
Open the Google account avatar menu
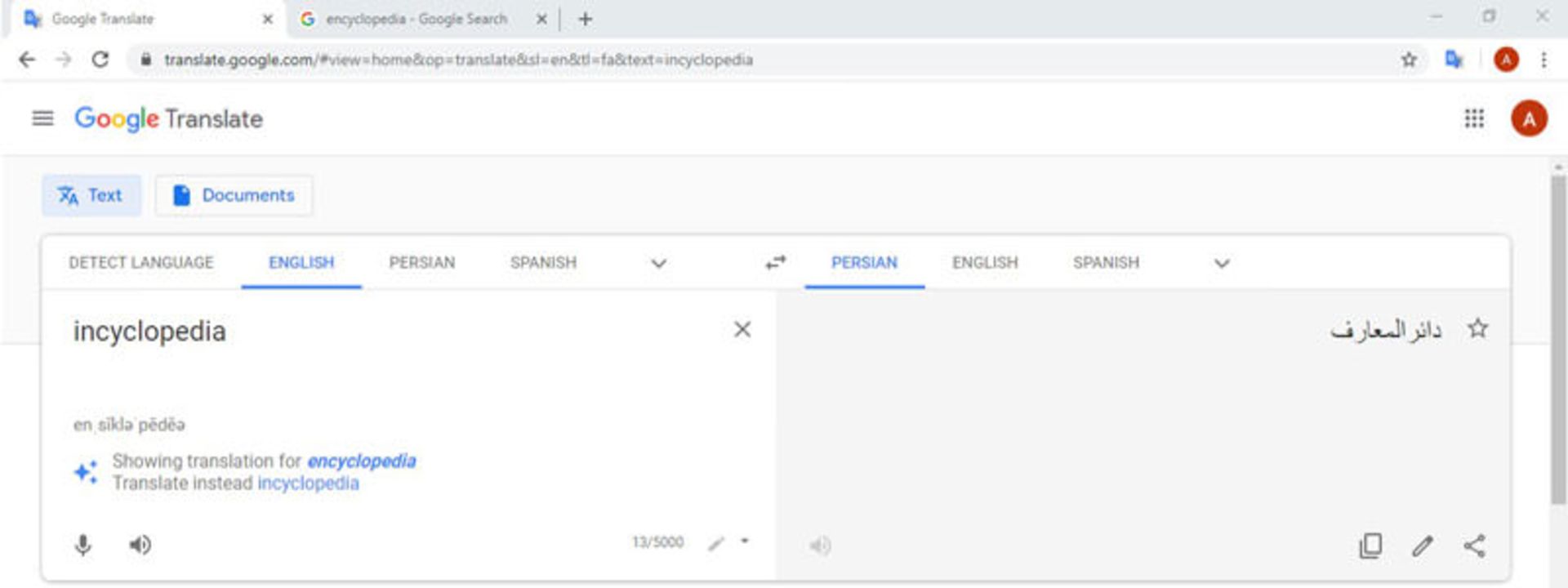click(1529, 119)
